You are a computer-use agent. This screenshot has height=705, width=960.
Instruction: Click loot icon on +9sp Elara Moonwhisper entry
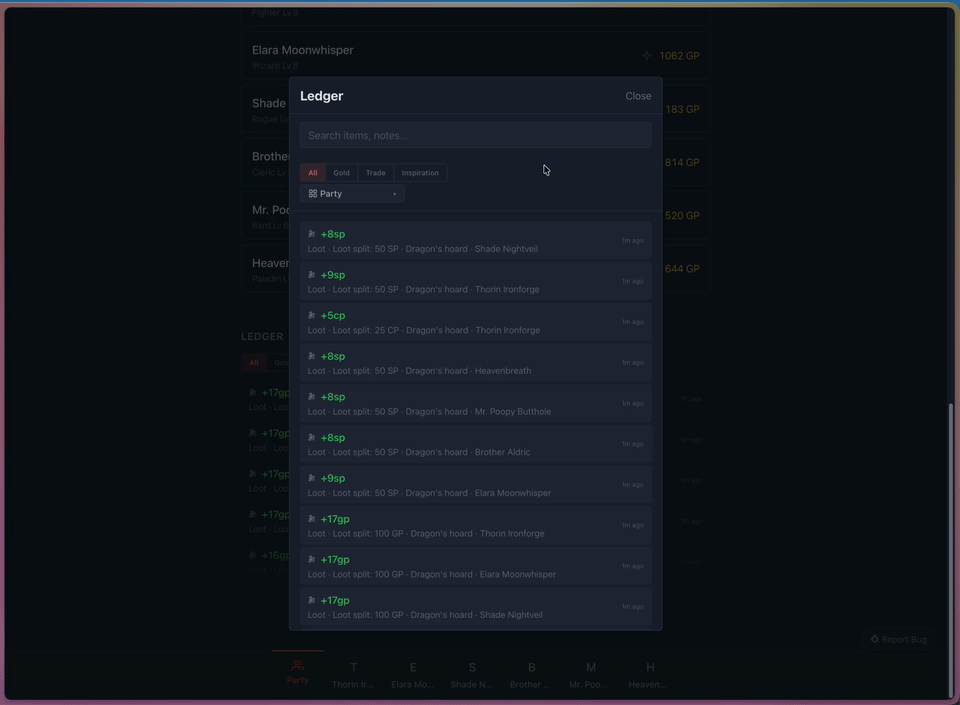click(312, 478)
